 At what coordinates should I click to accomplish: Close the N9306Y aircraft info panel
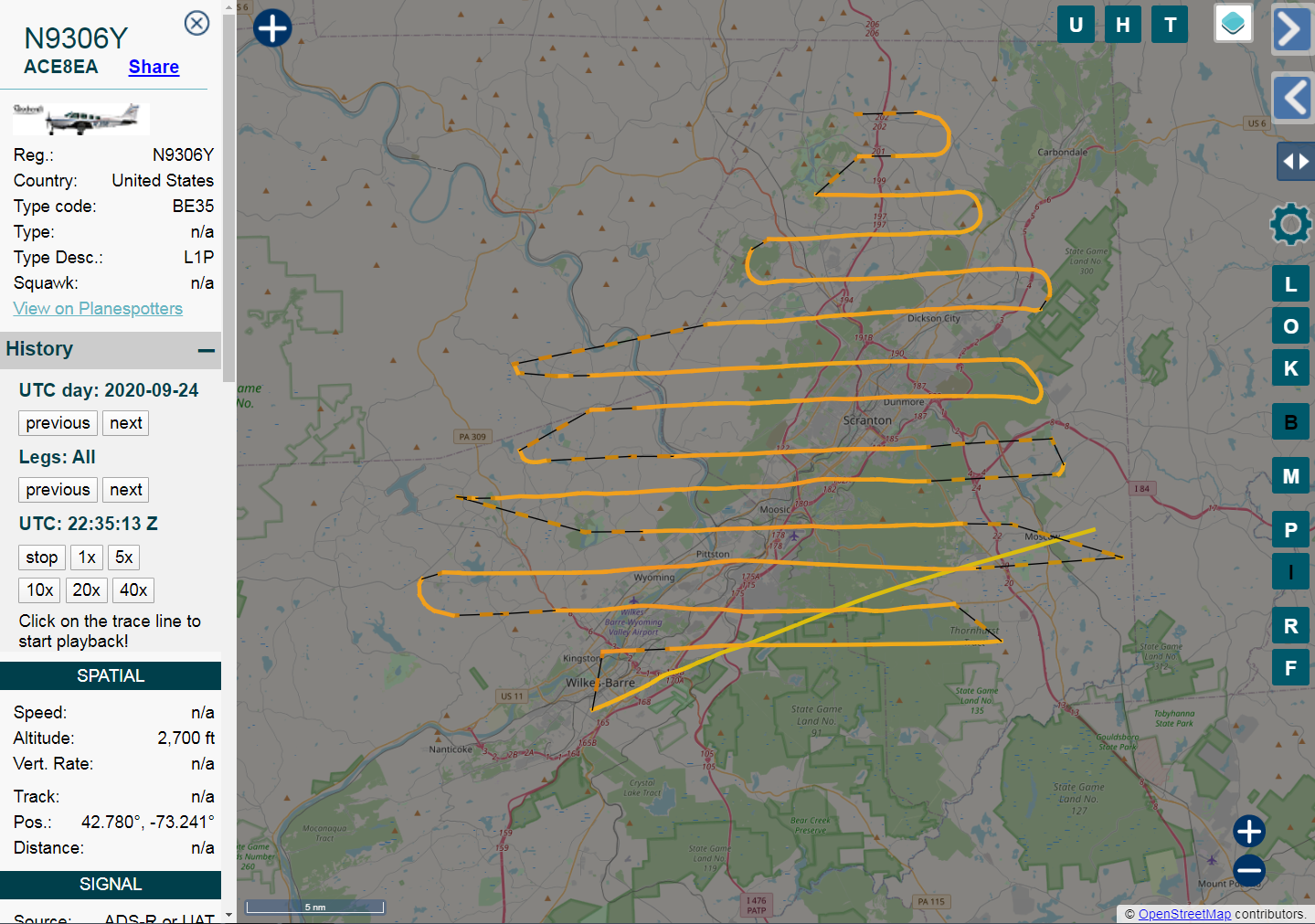[196, 23]
